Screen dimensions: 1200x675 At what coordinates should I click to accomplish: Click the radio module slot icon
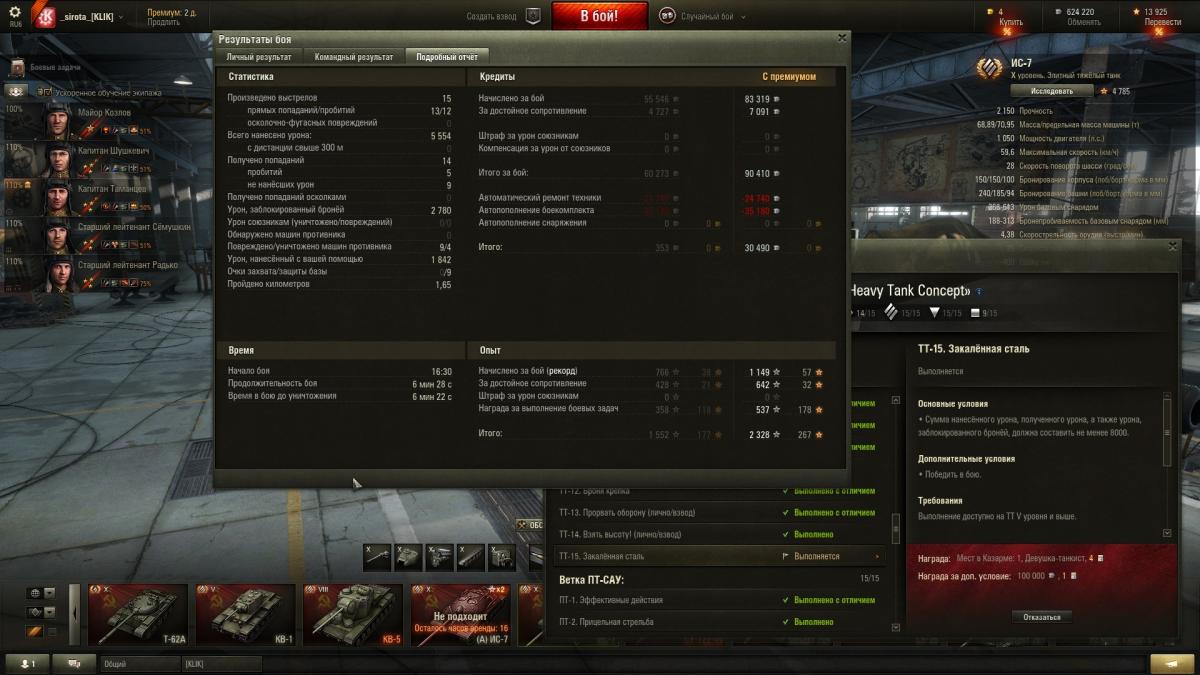[x=501, y=557]
